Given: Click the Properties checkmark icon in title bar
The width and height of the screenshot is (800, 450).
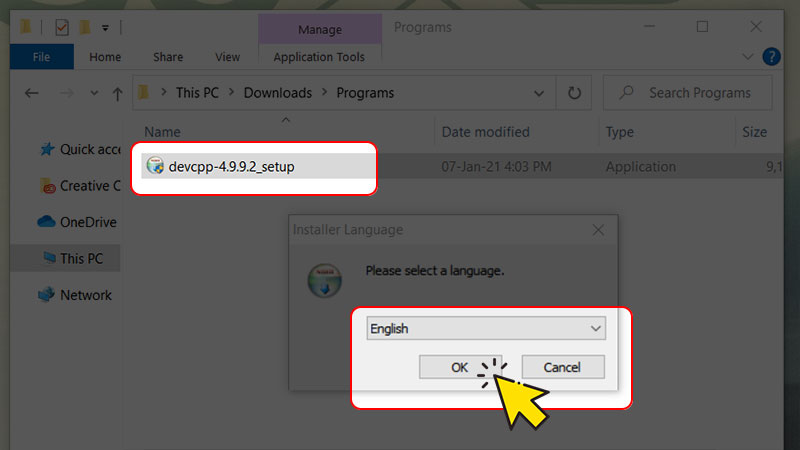Looking at the screenshot, I should pyautogui.click(x=62, y=28).
